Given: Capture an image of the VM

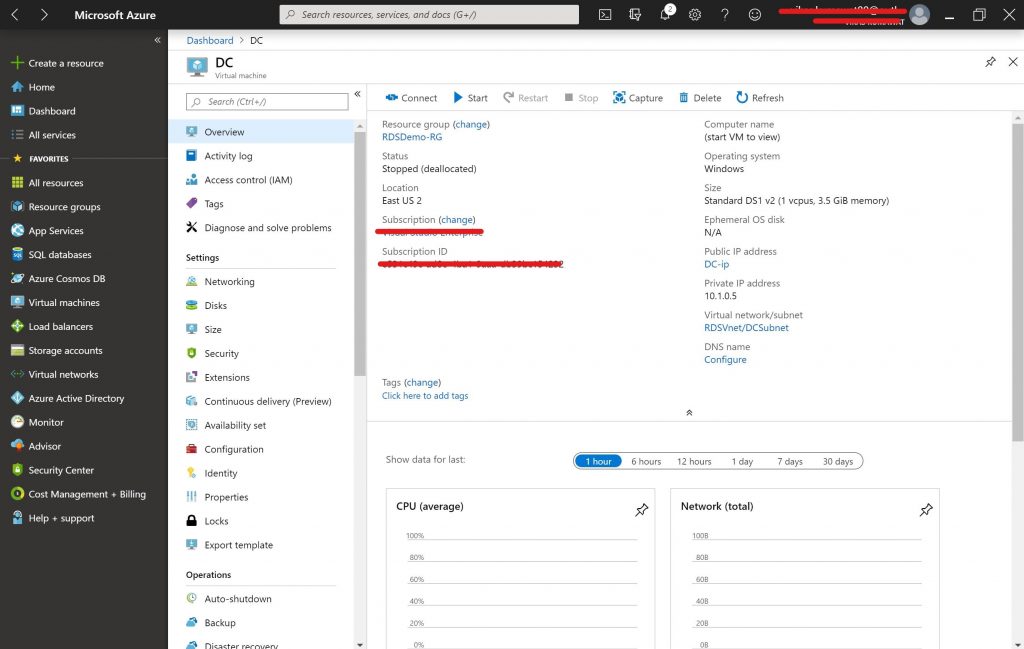Looking at the screenshot, I should pyautogui.click(x=637, y=97).
